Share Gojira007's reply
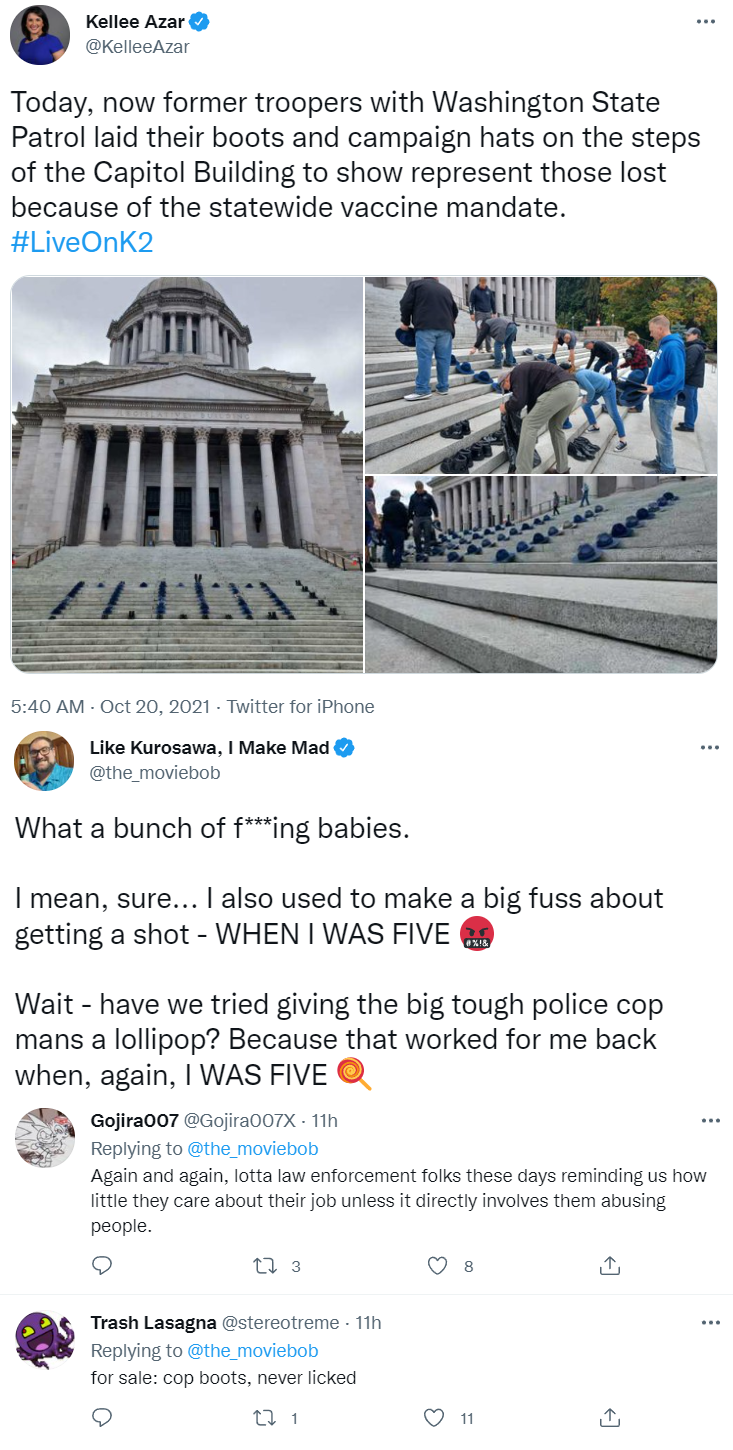The width and height of the screenshot is (733, 1450). pos(610,1265)
